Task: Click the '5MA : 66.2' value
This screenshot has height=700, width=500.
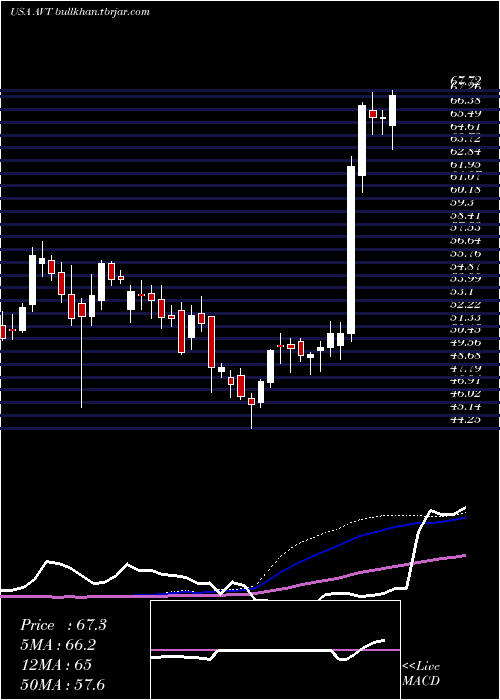Action: tap(58, 645)
